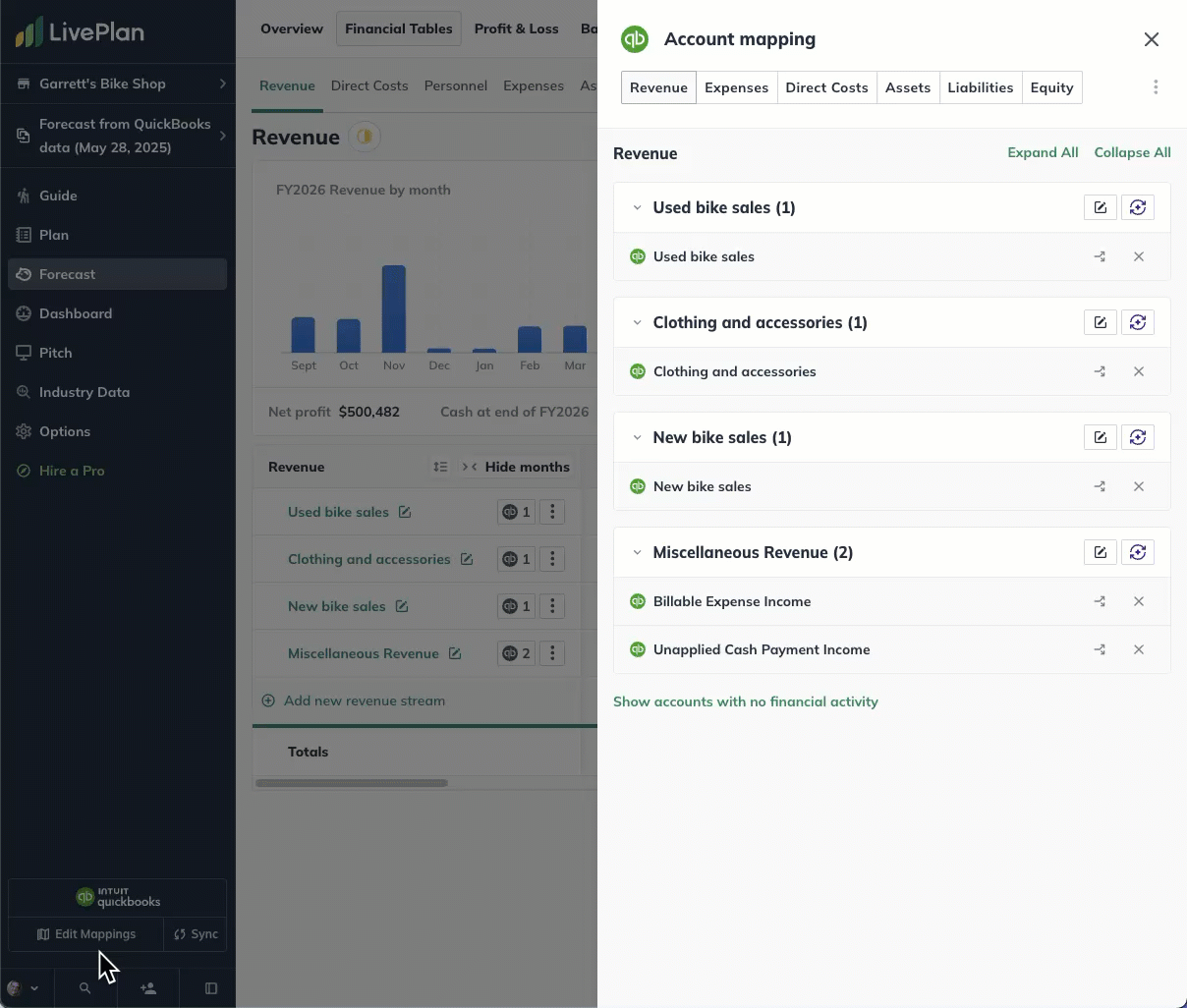
Task: Switch to the Liabilities mapping tab
Action: pyautogui.click(x=981, y=87)
